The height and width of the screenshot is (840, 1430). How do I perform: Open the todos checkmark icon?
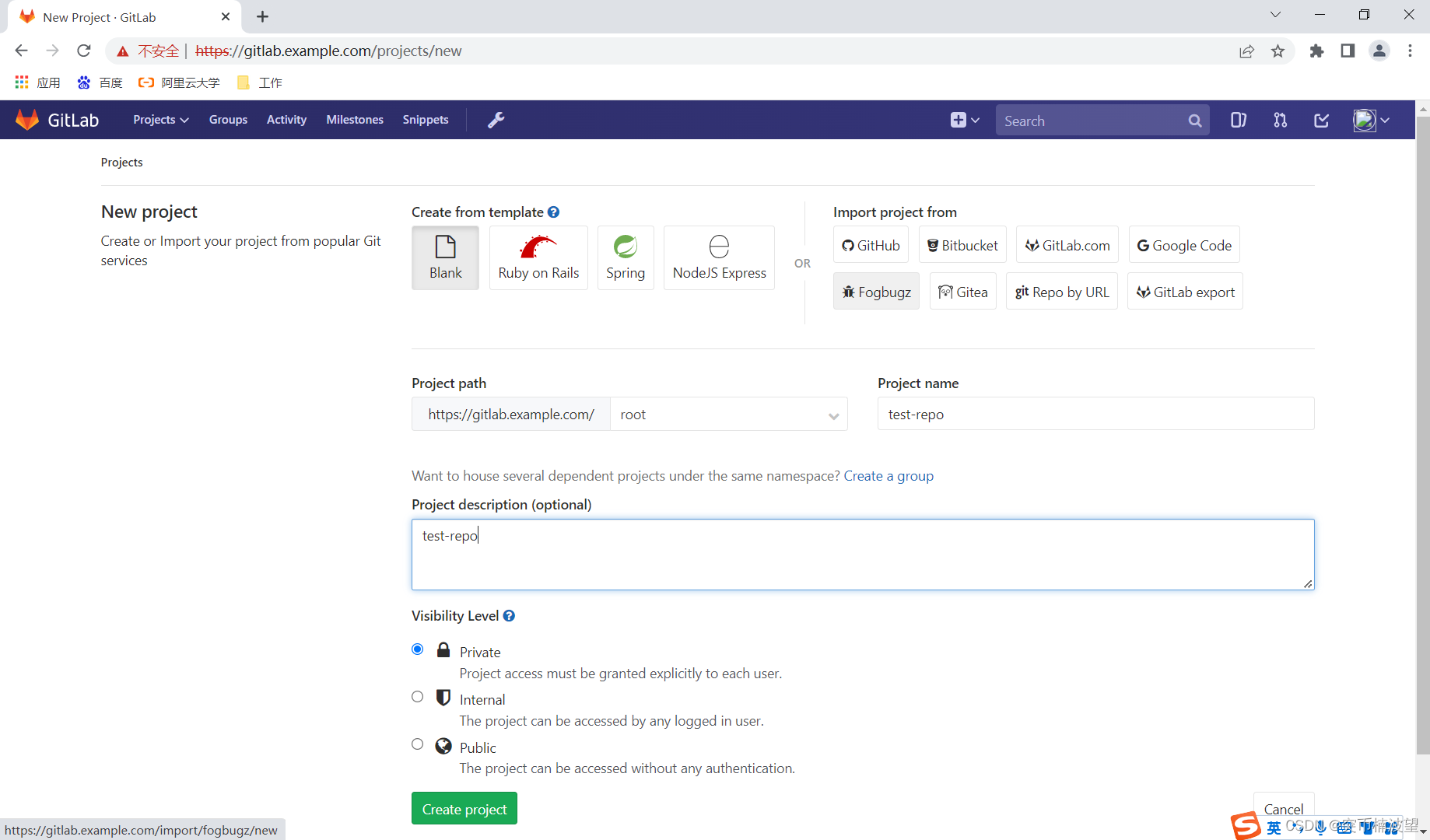click(1321, 120)
